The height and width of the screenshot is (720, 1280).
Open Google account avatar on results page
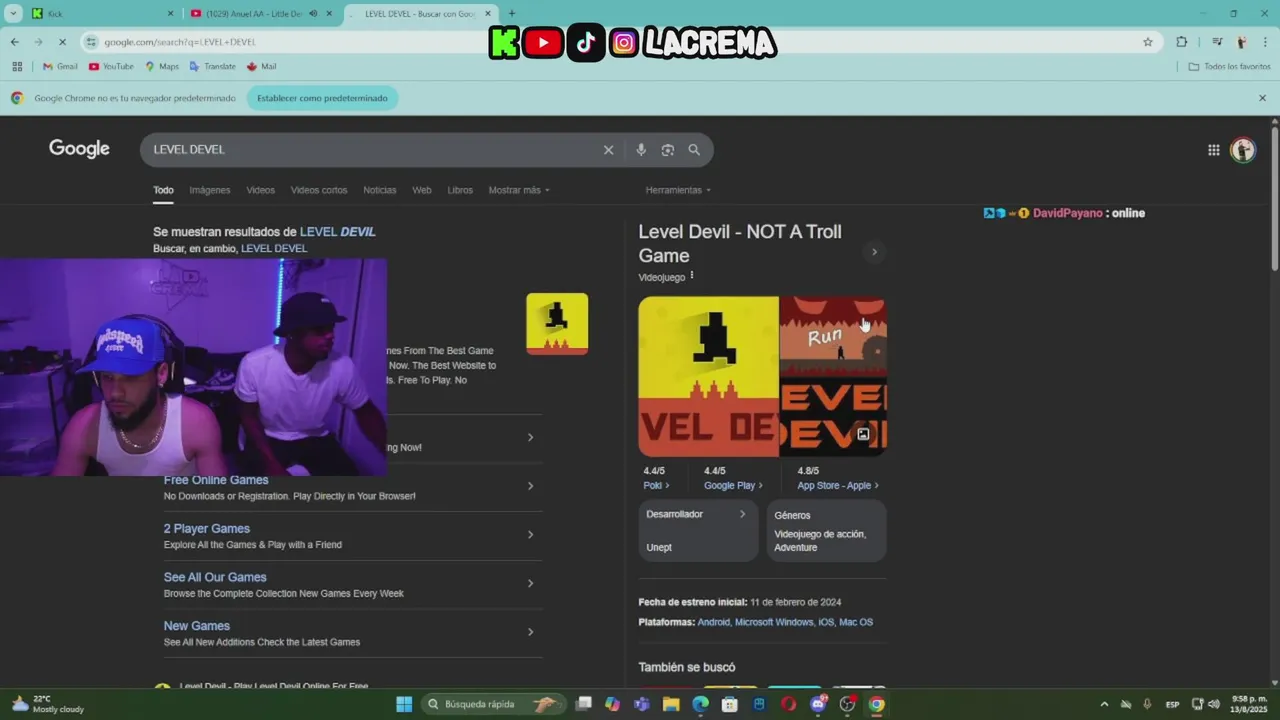pyautogui.click(x=1243, y=150)
